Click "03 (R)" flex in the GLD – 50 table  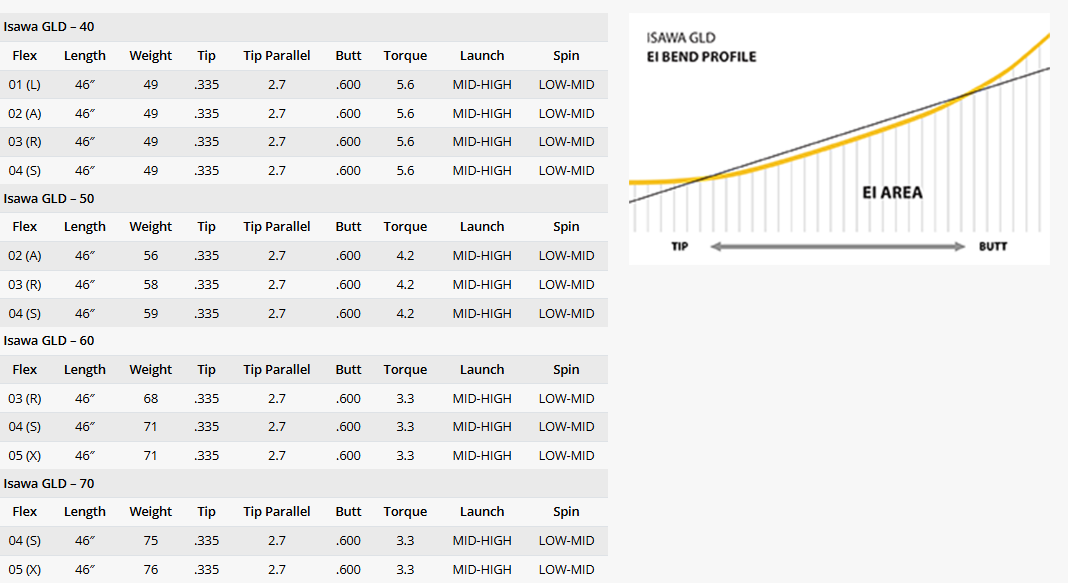click(x=25, y=285)
